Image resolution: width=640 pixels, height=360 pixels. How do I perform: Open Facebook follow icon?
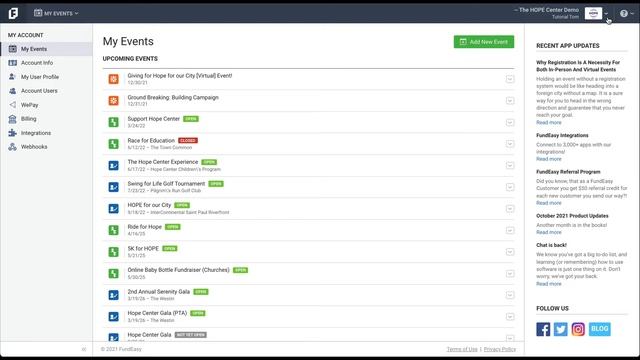(x=543, y=329)
